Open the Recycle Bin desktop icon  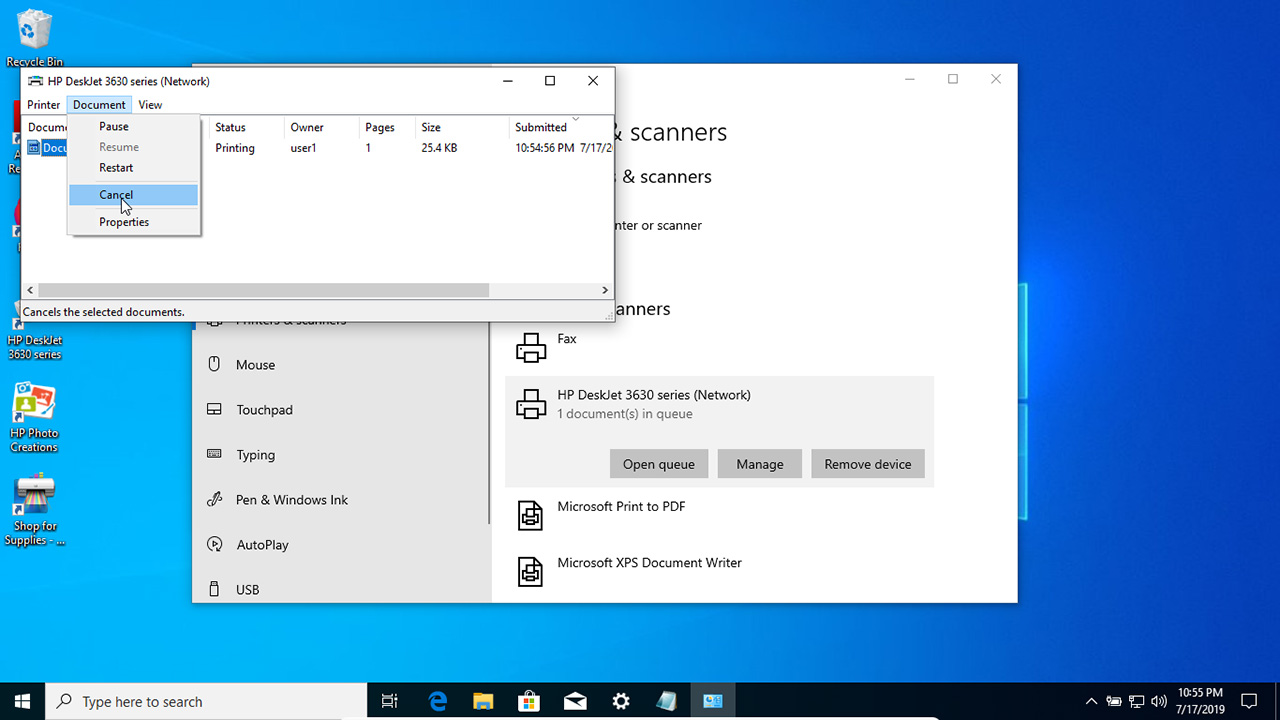tap(34, 37)
